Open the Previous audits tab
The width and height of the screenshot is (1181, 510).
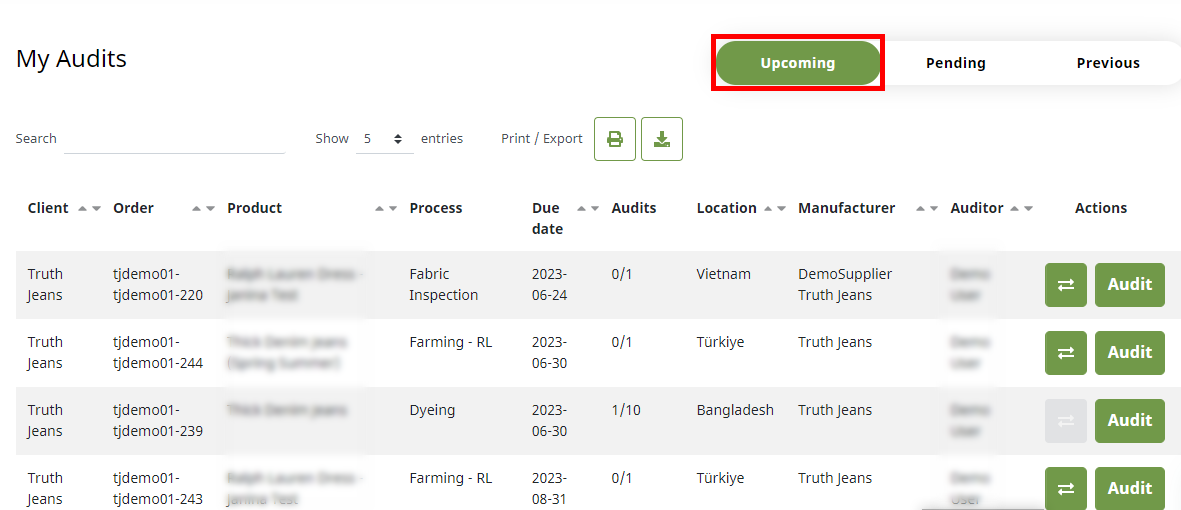point(1107,63)
